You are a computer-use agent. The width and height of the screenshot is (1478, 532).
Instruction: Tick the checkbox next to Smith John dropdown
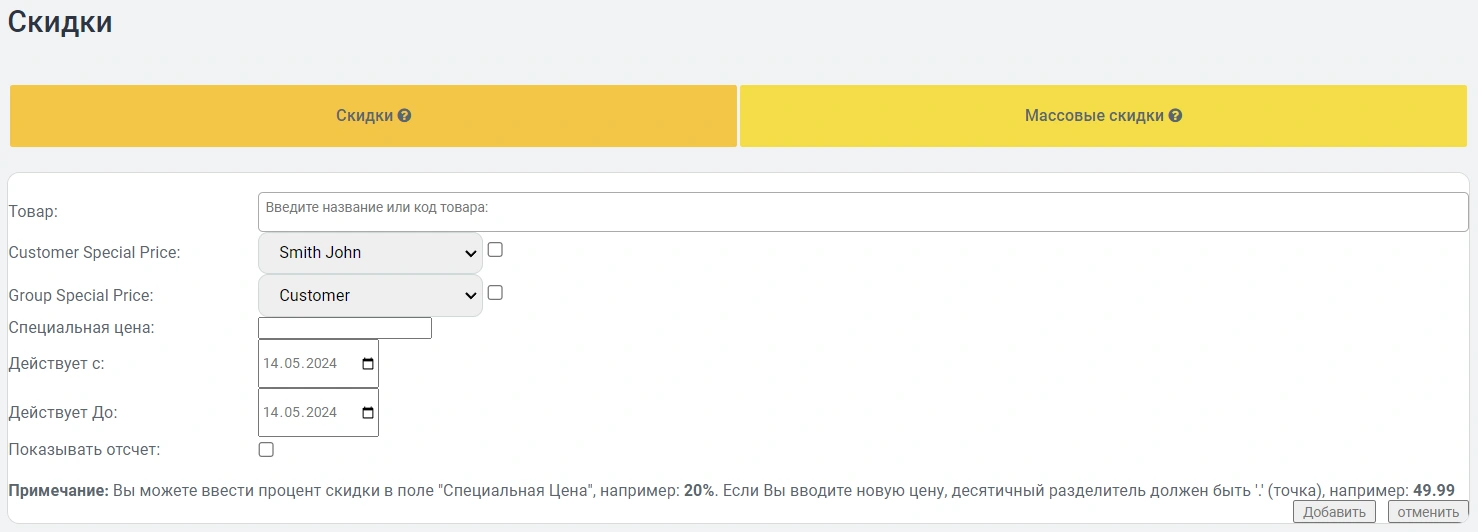click(x=495, y=250)
